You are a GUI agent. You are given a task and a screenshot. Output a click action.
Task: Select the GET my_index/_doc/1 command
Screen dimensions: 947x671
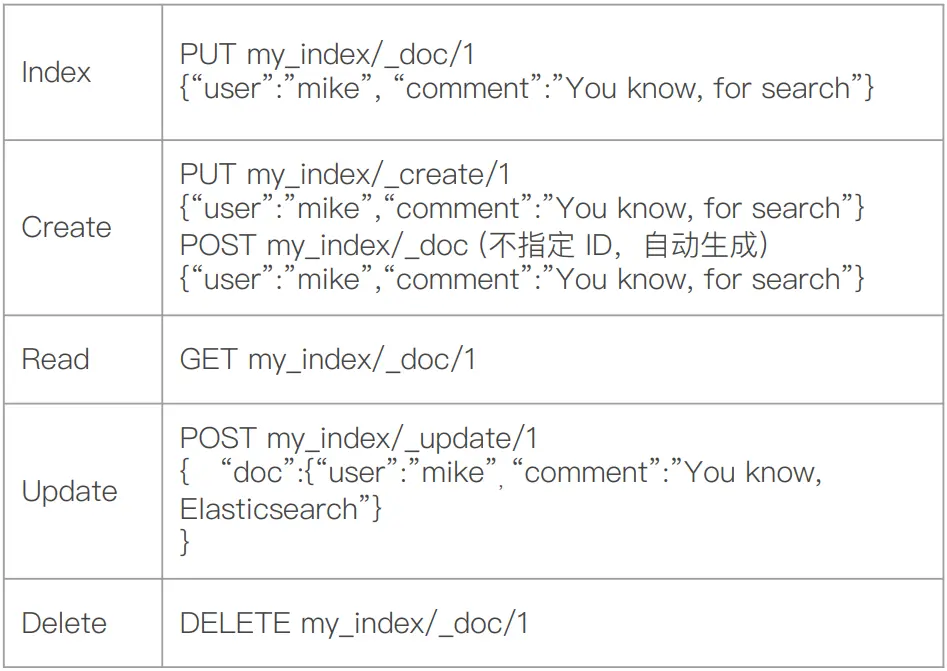[x=327, y=360]
